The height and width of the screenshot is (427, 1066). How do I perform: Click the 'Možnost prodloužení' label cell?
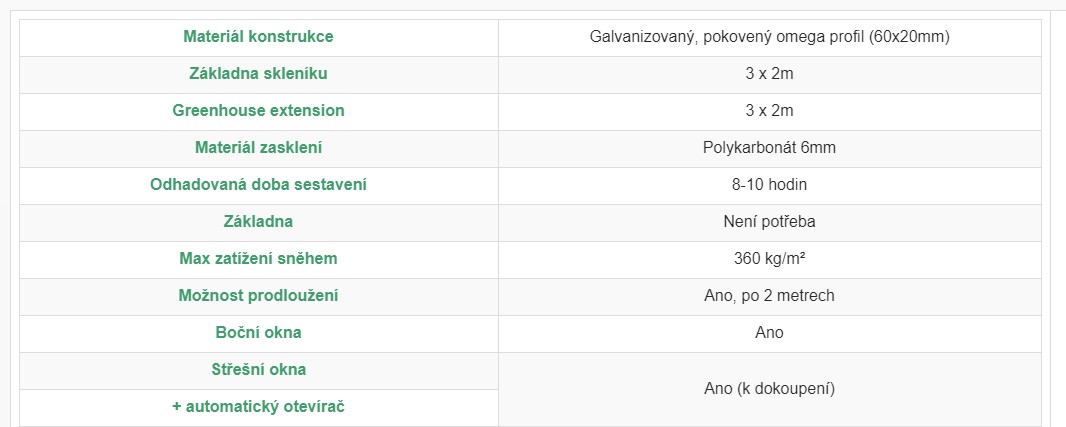click(258, 296)
